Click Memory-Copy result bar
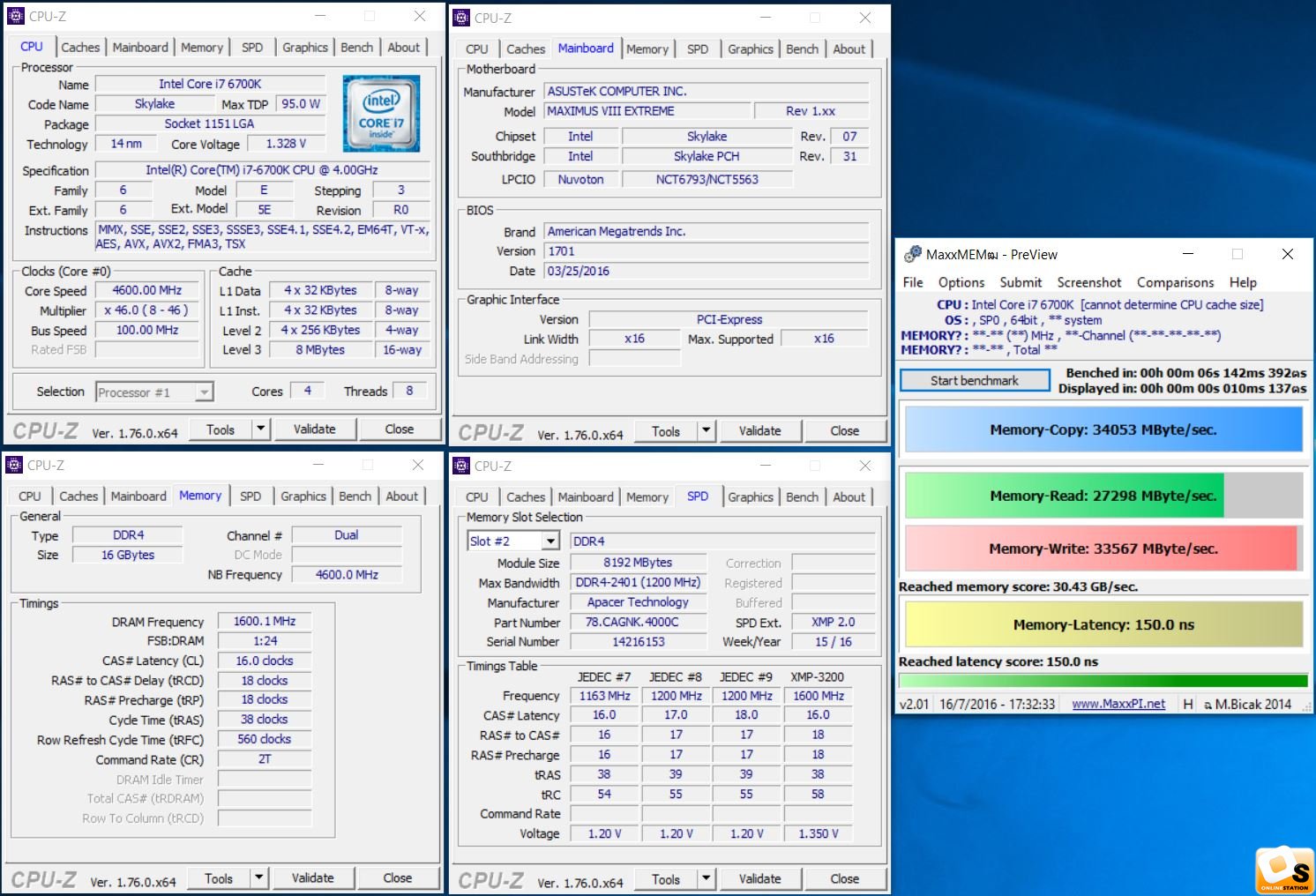 tap(1103, 429)
